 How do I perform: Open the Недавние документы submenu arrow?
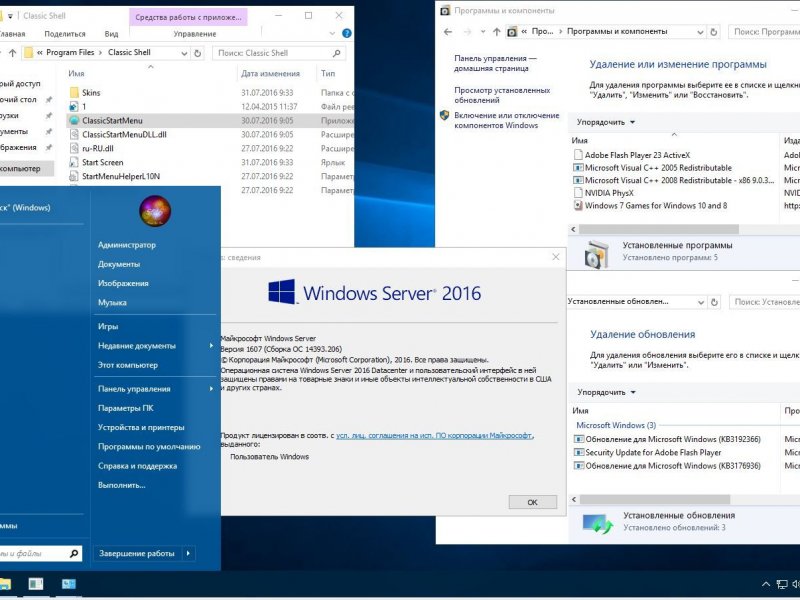click(x=211, y=345)
